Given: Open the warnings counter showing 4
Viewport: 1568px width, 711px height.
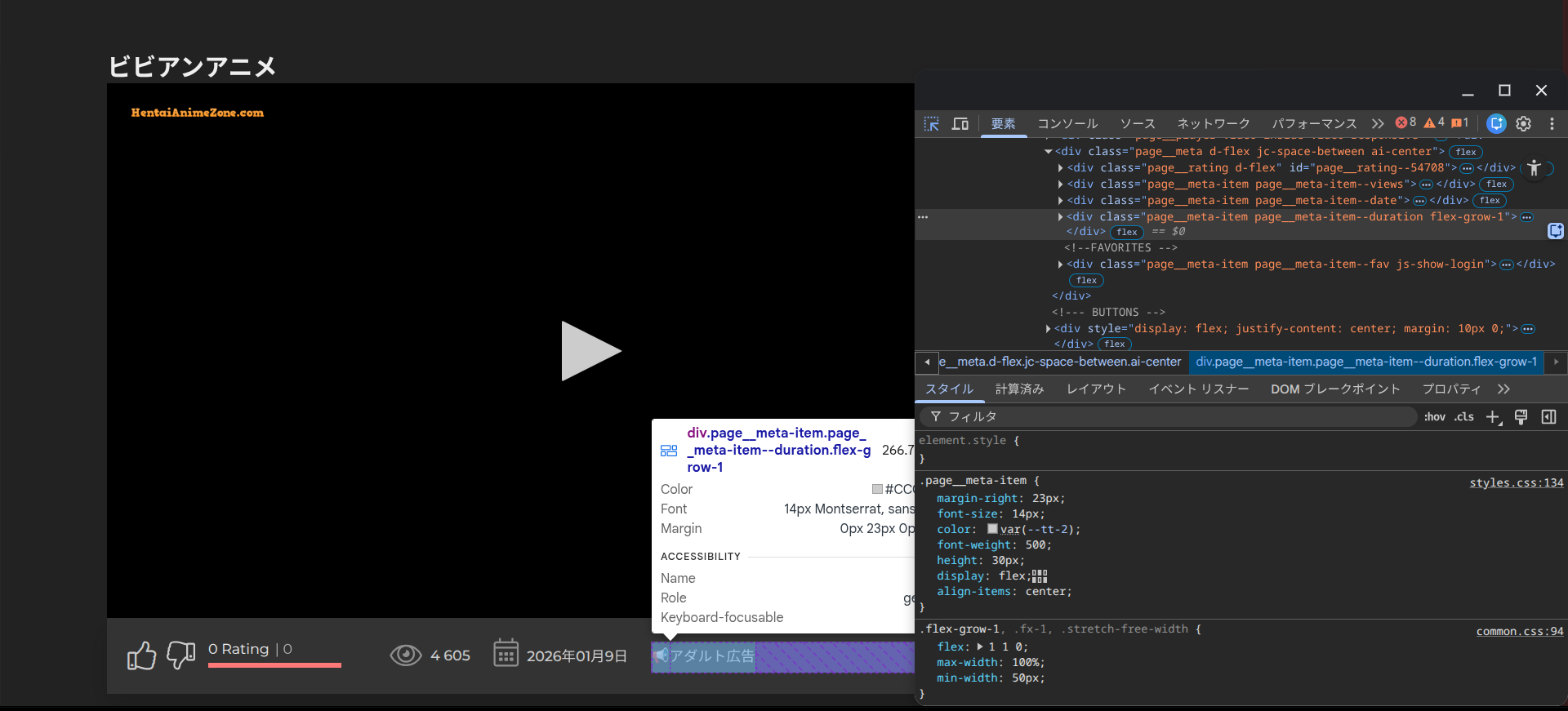Looking at the screenshot, I should [x=1434, y=122].
